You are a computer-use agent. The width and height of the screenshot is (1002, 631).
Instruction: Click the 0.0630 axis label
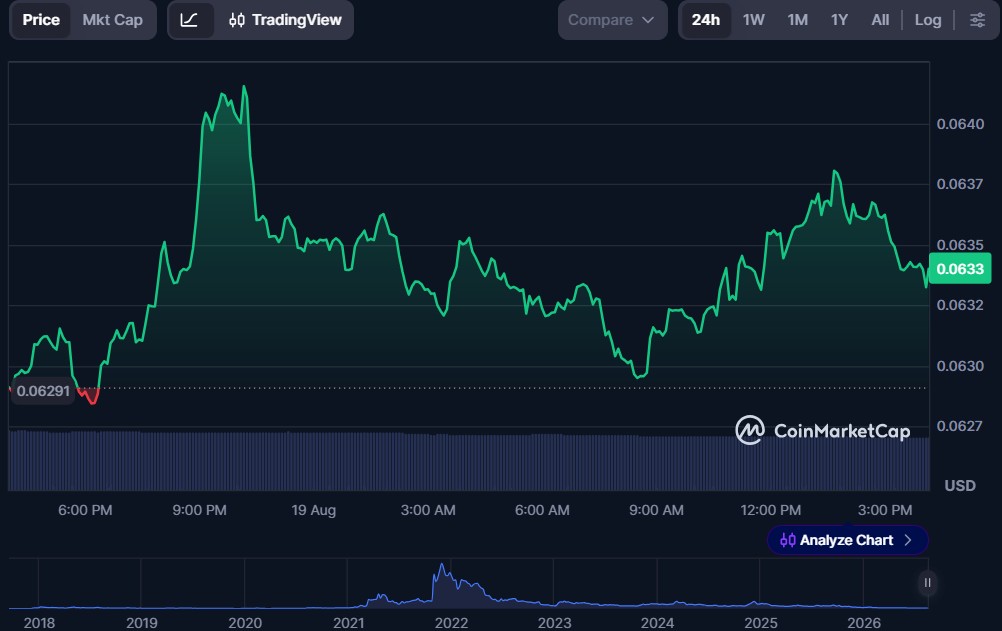960,366
